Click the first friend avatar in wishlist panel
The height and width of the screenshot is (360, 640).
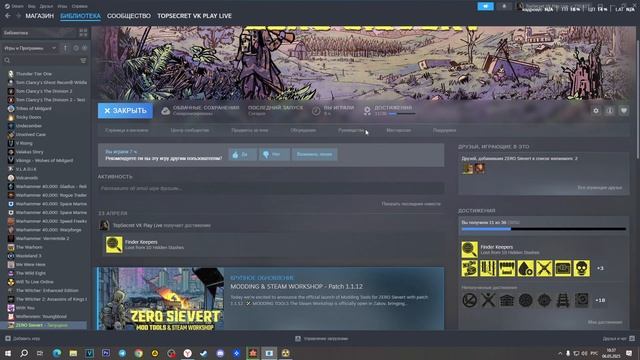[467, 169]
